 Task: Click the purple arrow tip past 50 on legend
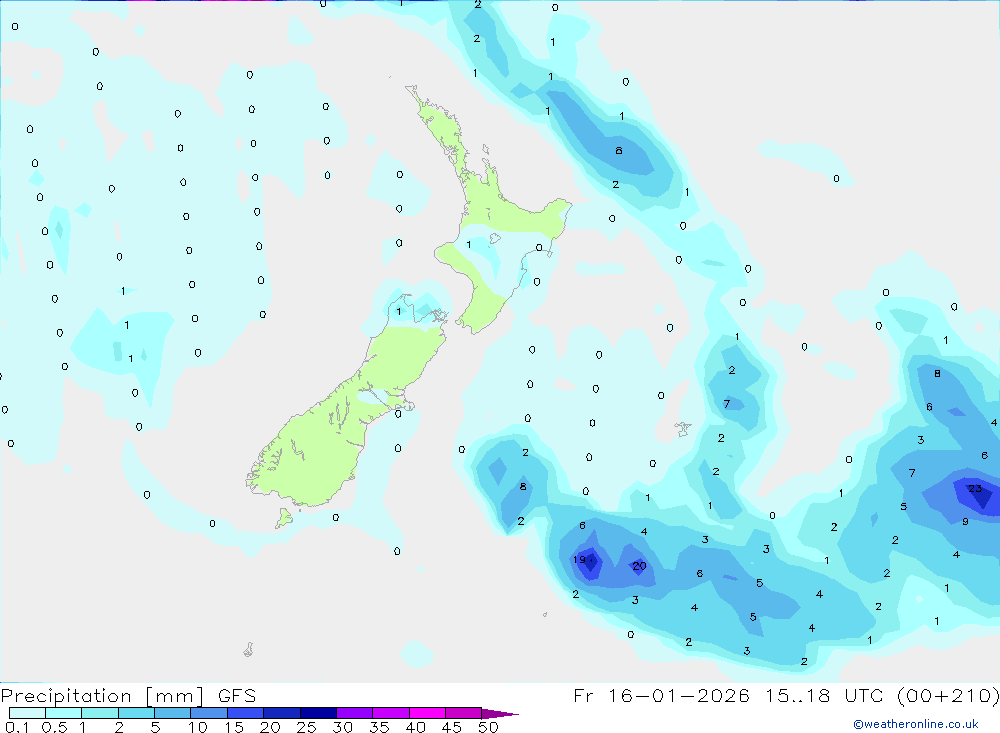(499, 714)
